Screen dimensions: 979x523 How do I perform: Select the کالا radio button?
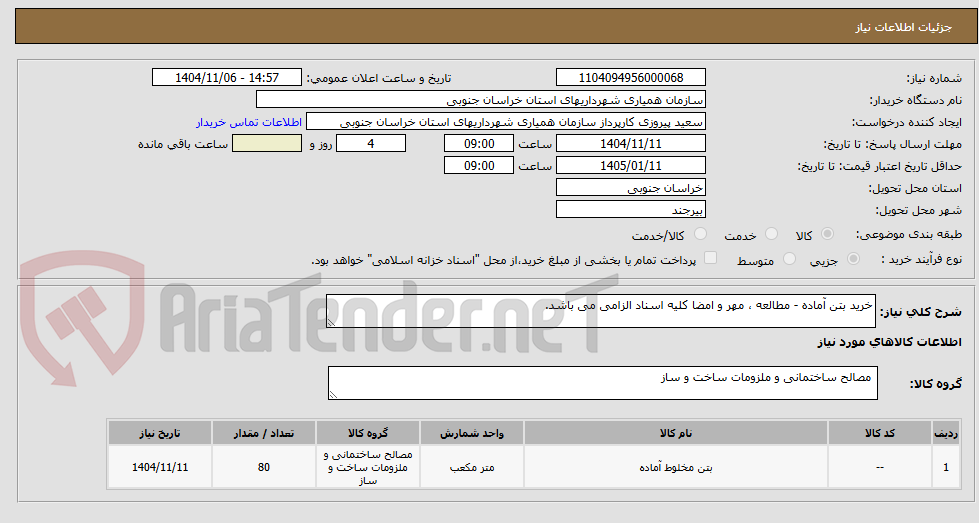click(827, 234)
